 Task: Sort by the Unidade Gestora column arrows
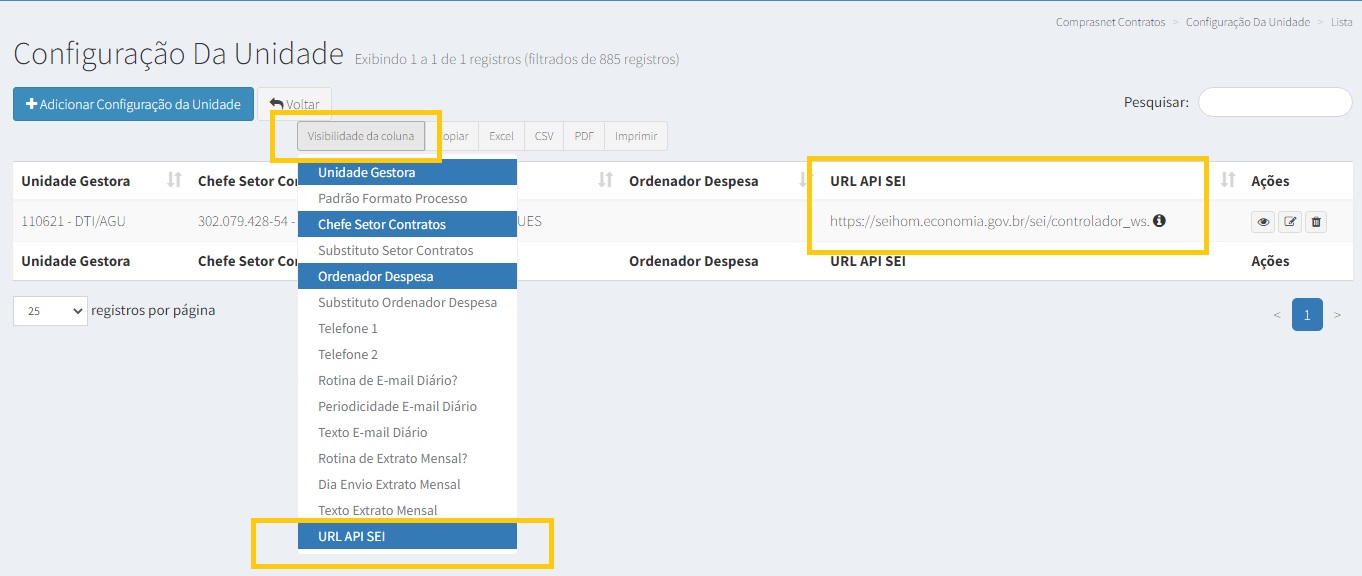pos(175,180)
